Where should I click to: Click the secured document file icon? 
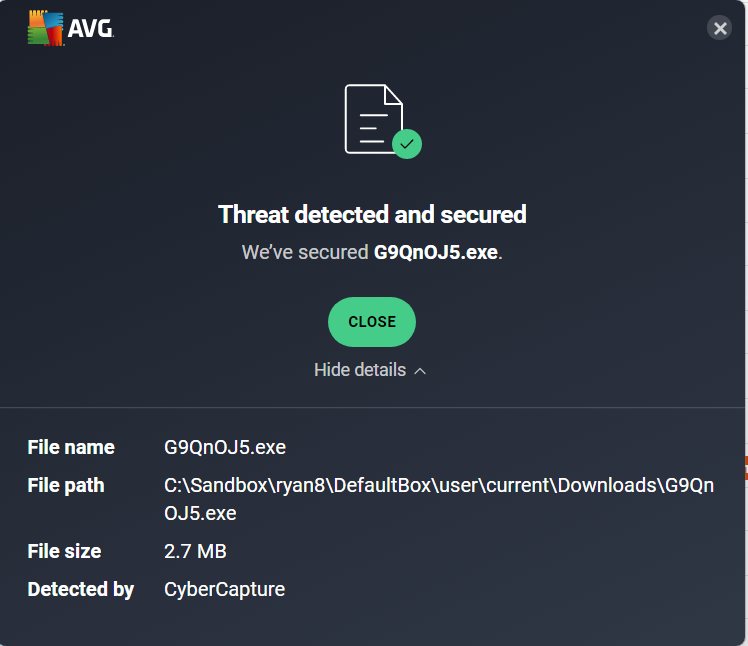point(374,119)
